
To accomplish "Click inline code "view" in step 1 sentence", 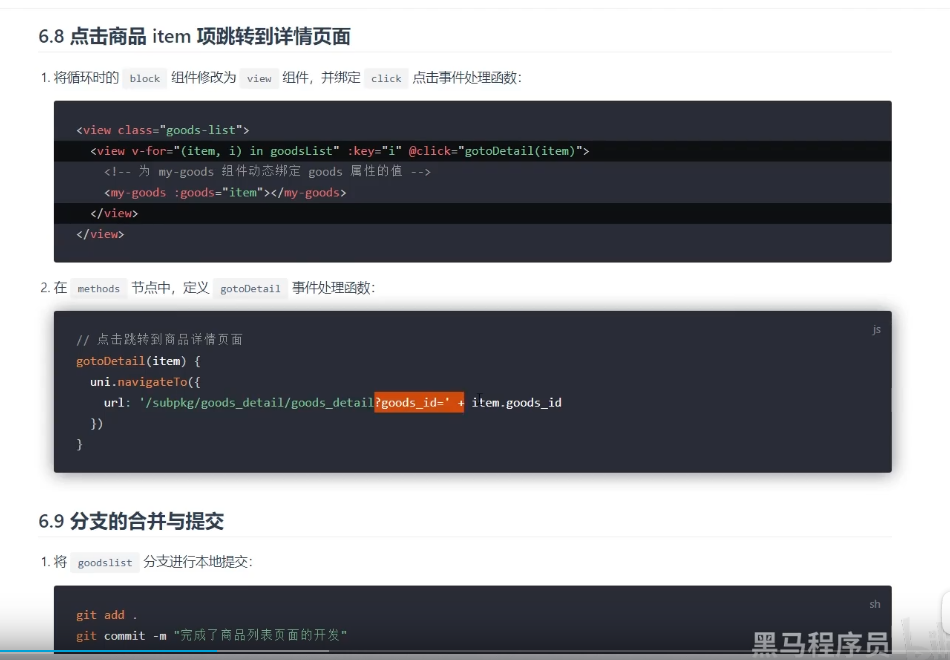I will [259, 78].
